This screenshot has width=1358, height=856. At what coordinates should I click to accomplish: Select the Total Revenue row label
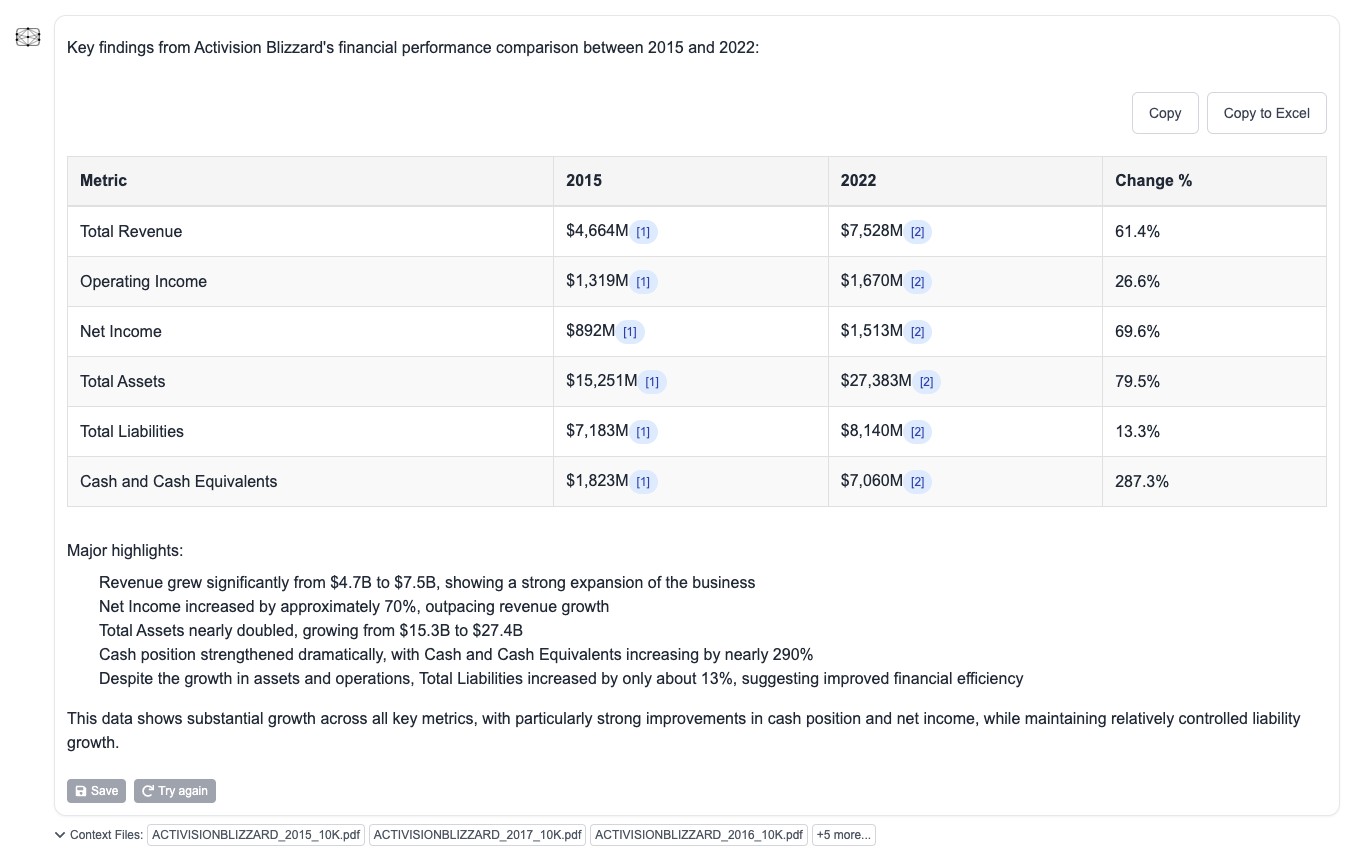point(131,231)
